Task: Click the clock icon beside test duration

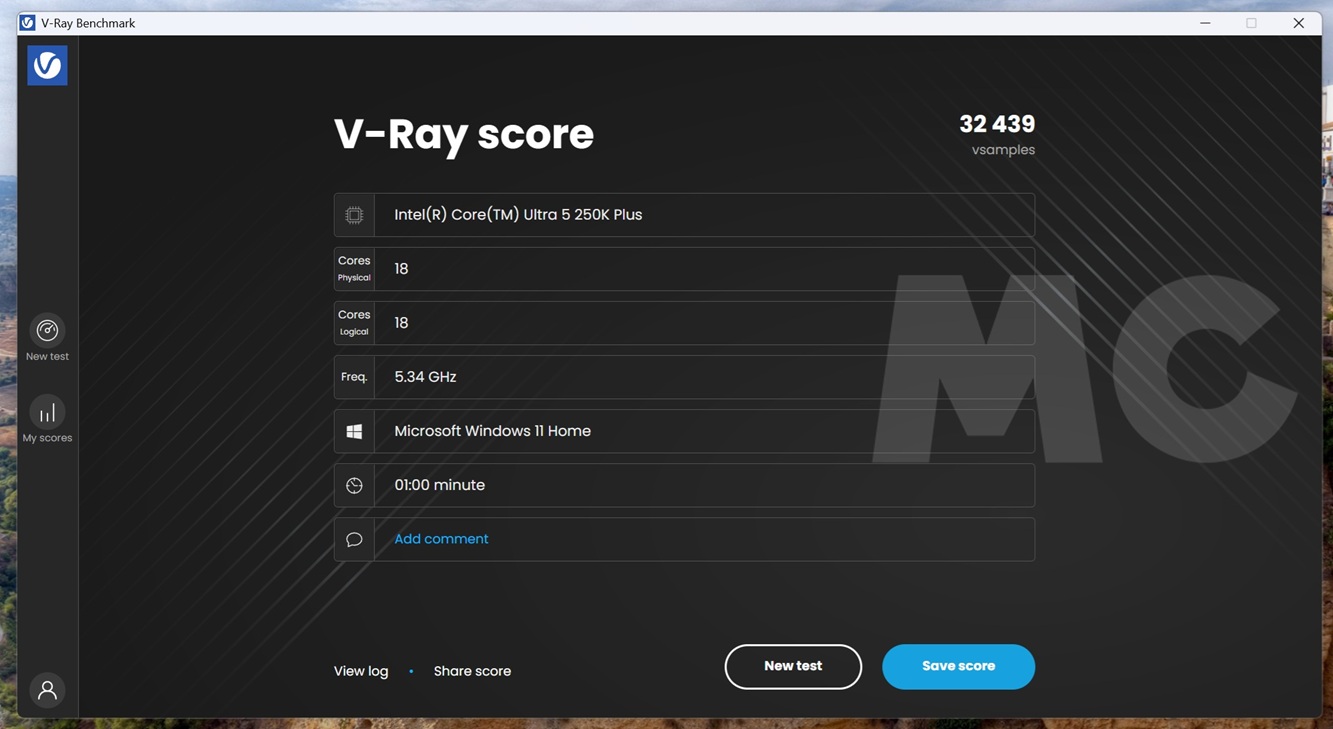Action: tap(354, 484)
